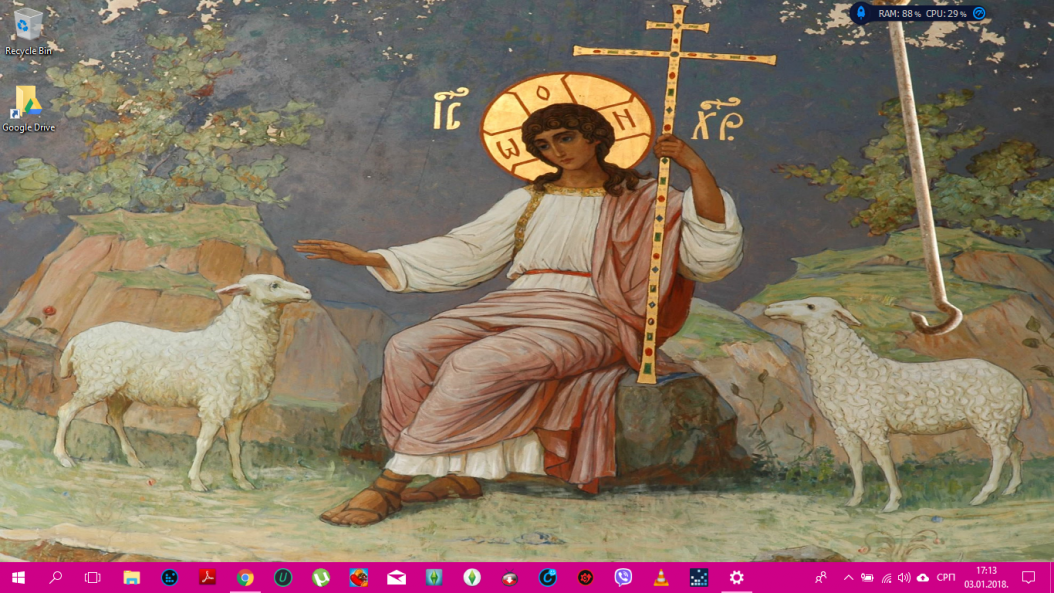
Task: Launch The Sims 4 white plumbob icon
Action: coord(472,578)
